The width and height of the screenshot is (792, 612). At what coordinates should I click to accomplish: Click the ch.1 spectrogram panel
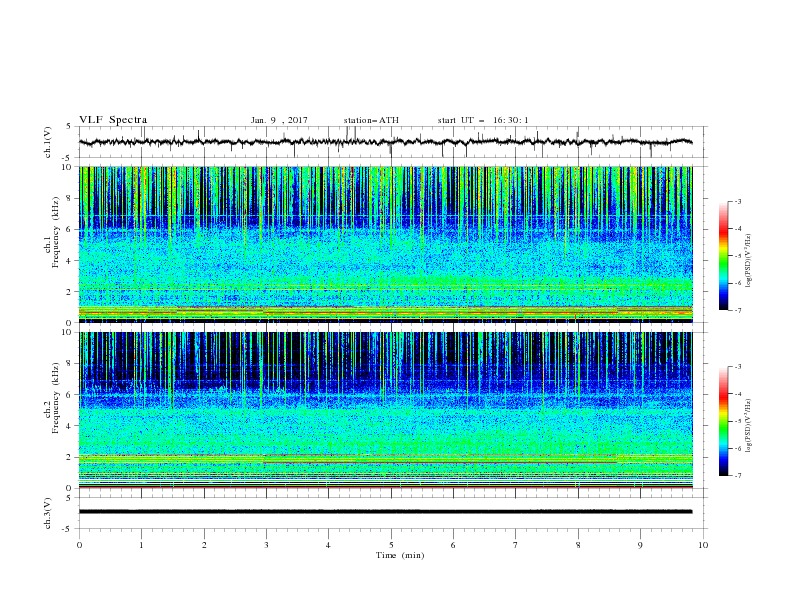pyautogui.click(x=385, y=244)
